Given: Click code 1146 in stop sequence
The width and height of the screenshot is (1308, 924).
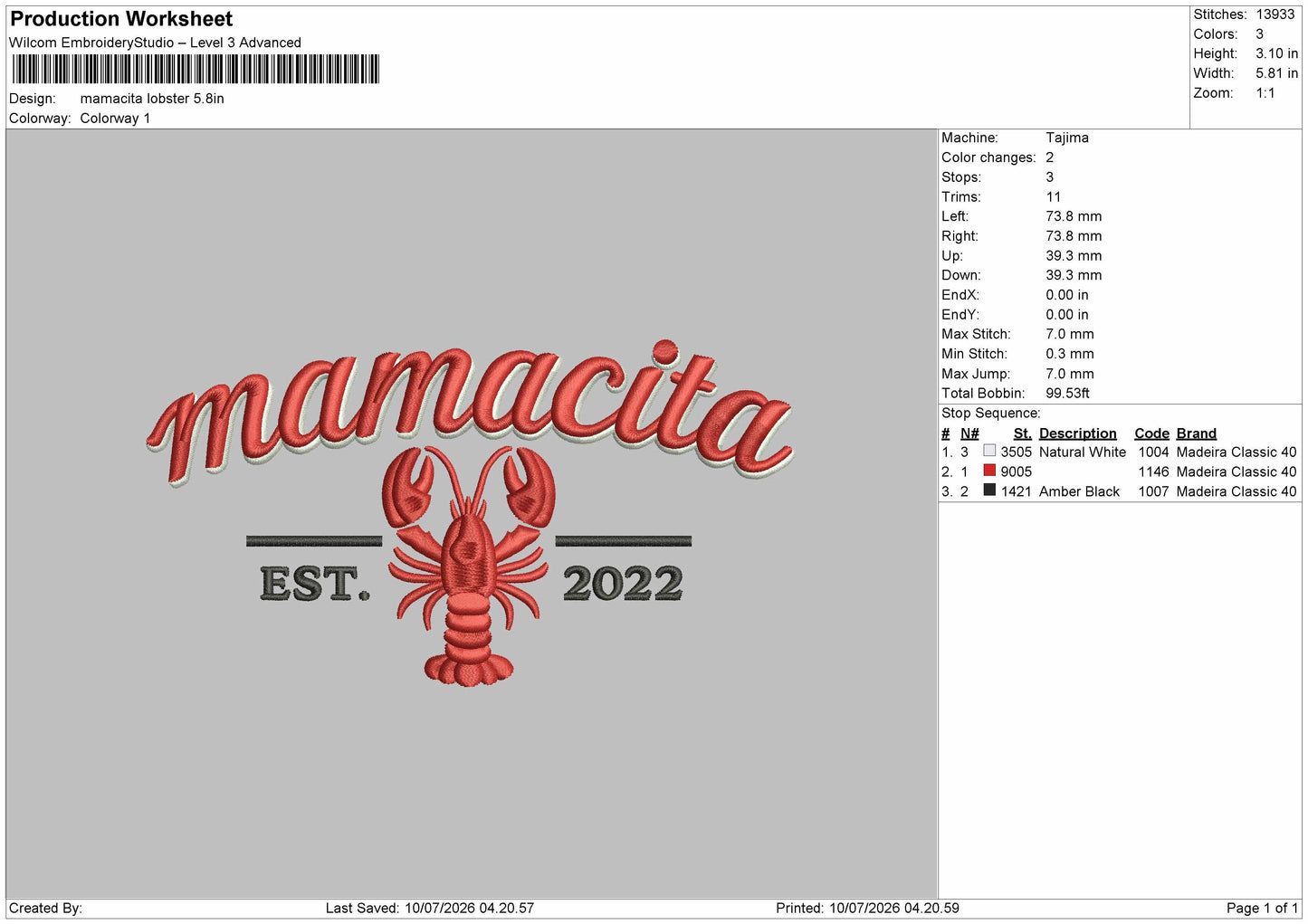Looking at the screenshot, I should pyautogui.click(x=1153, y=472).
